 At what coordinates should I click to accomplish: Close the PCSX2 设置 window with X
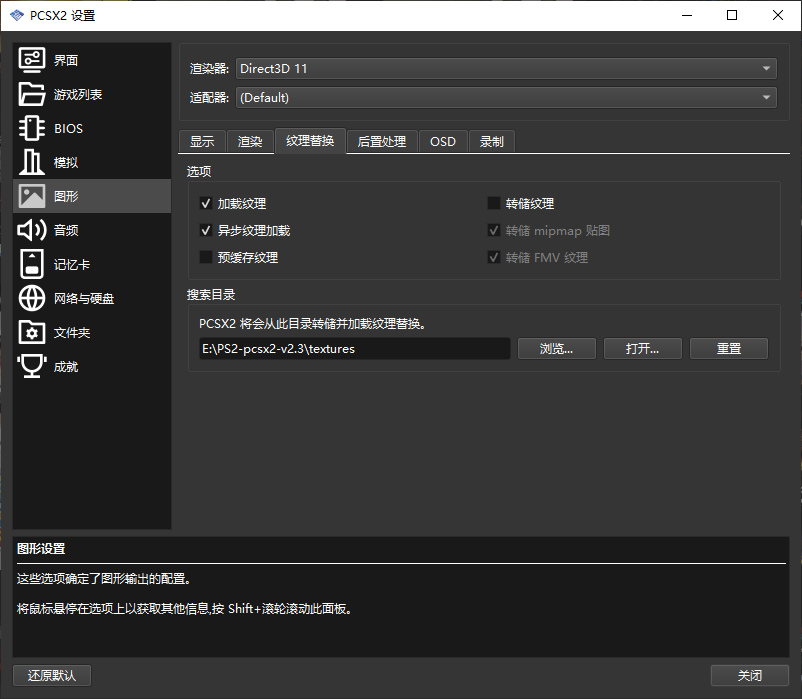[x=777, y=15]
